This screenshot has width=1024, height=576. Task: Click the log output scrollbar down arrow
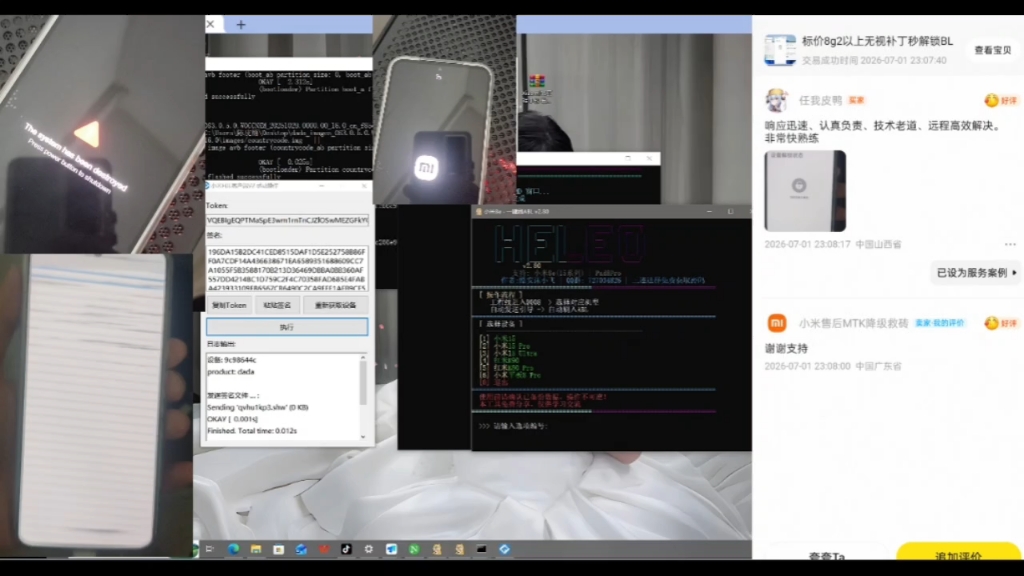[x=363, y=436]
